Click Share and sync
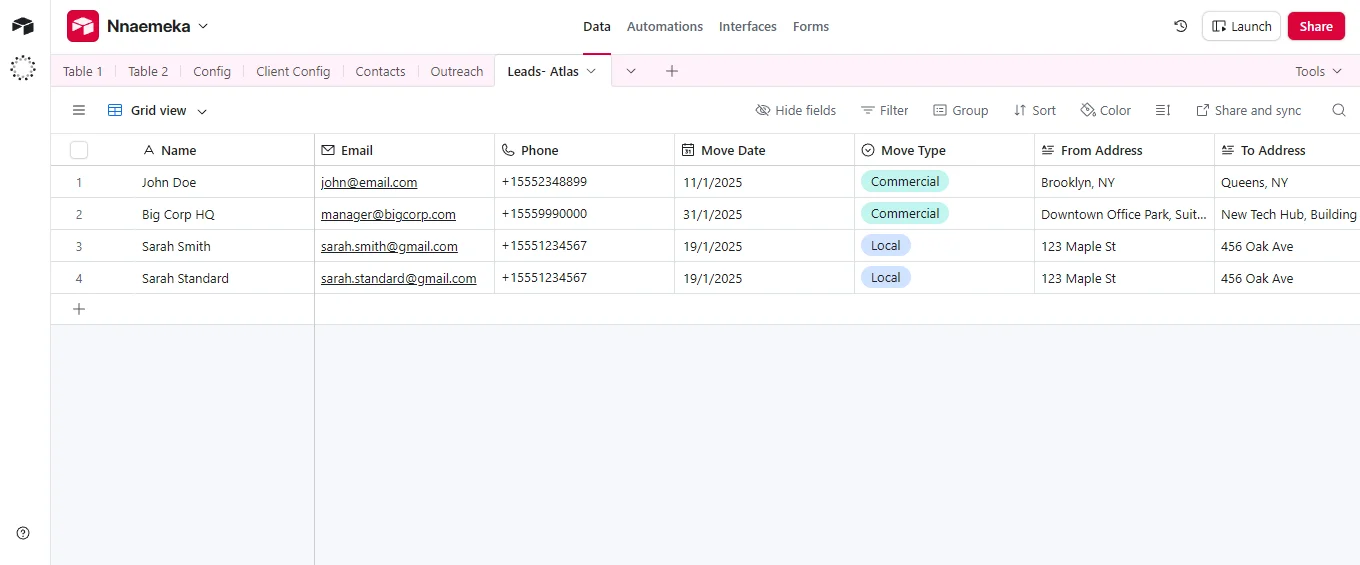The width and height of the screenshot is (1360, 565). click(1249, 111)
